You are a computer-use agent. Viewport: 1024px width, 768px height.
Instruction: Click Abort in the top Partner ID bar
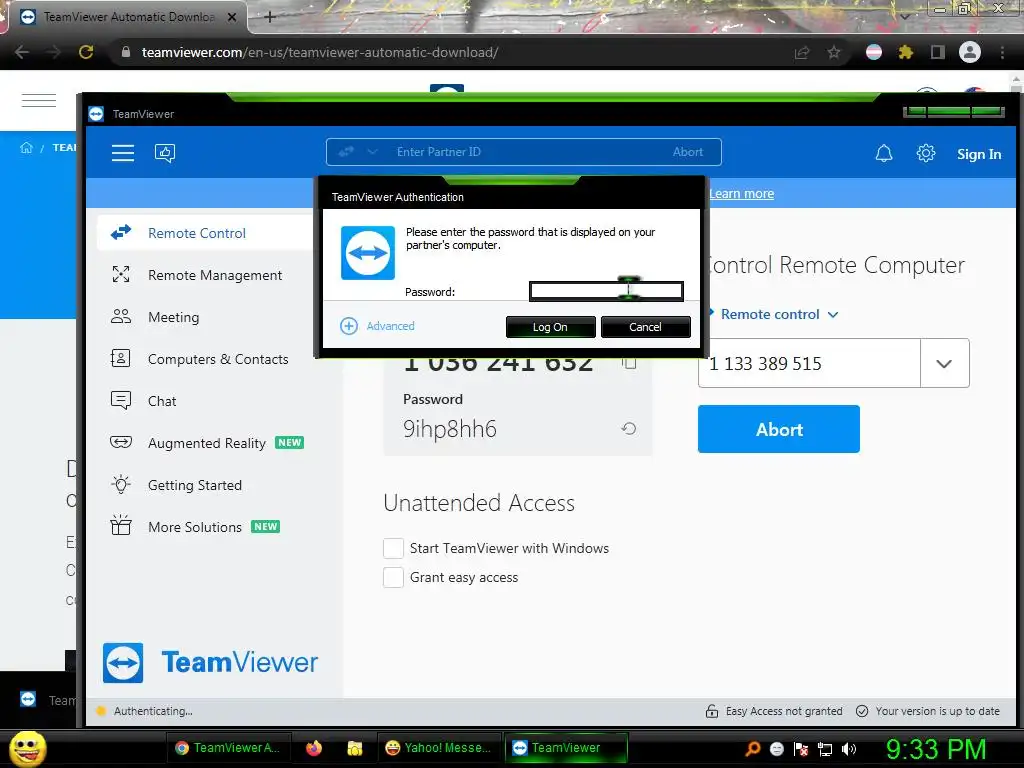(688, 152)
